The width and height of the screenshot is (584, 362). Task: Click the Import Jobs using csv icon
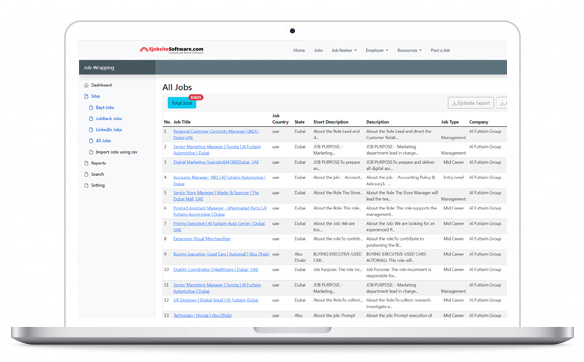91,152
